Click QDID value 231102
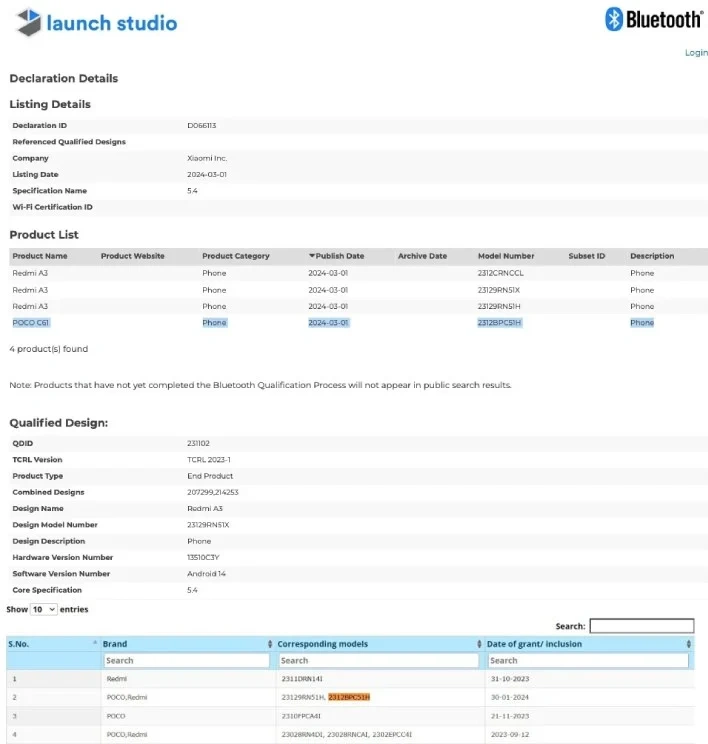This screenshot has width=708, height=744. coord(198,443)
